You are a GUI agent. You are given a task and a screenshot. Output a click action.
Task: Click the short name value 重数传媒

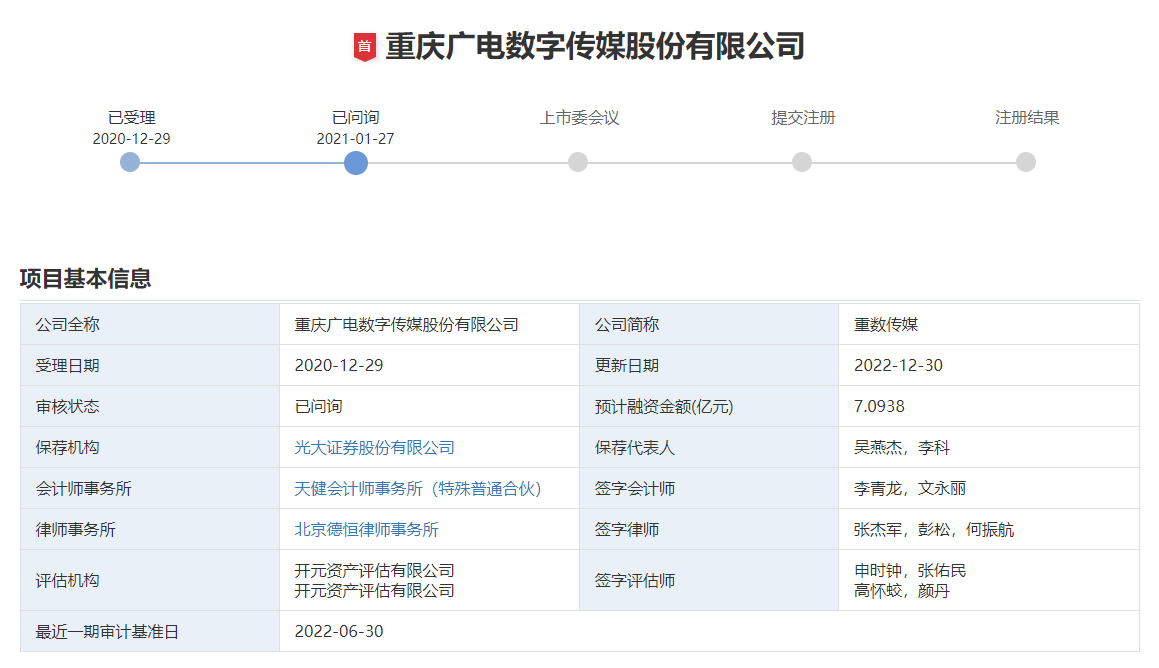click(886, 324)
